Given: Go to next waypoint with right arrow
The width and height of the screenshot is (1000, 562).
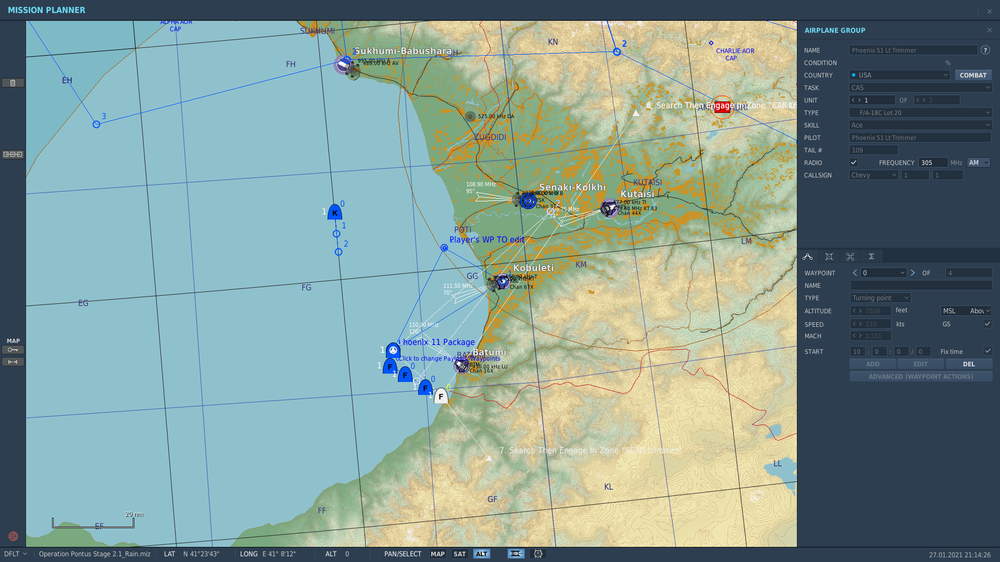Looking at the screenshot, I should pyautogui.click(x=913, y=273).
